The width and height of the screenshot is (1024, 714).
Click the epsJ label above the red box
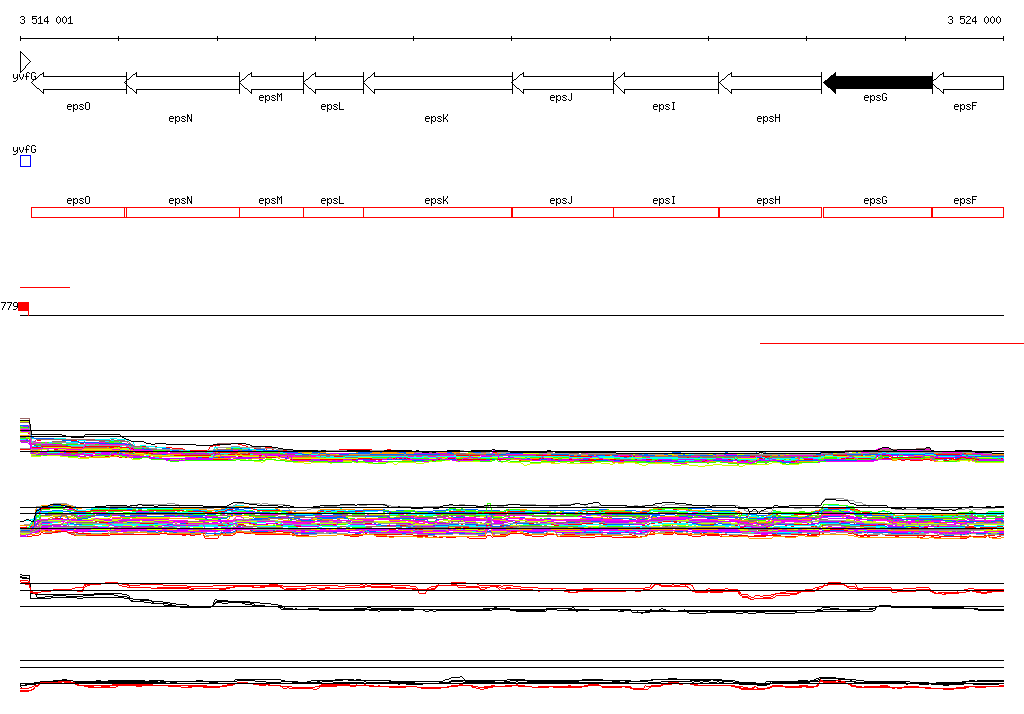[561, 201]
